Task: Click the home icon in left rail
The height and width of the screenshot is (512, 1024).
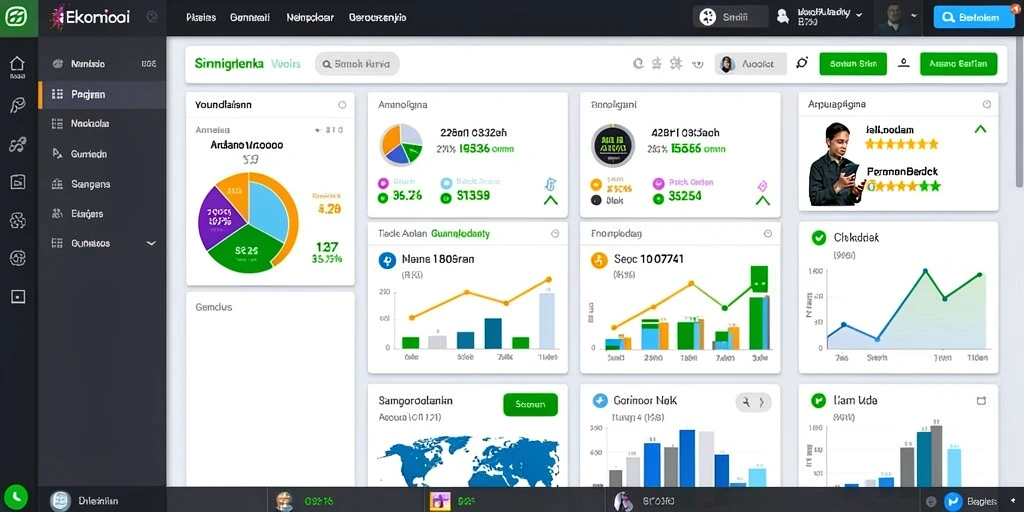Action: pos(17,64)
